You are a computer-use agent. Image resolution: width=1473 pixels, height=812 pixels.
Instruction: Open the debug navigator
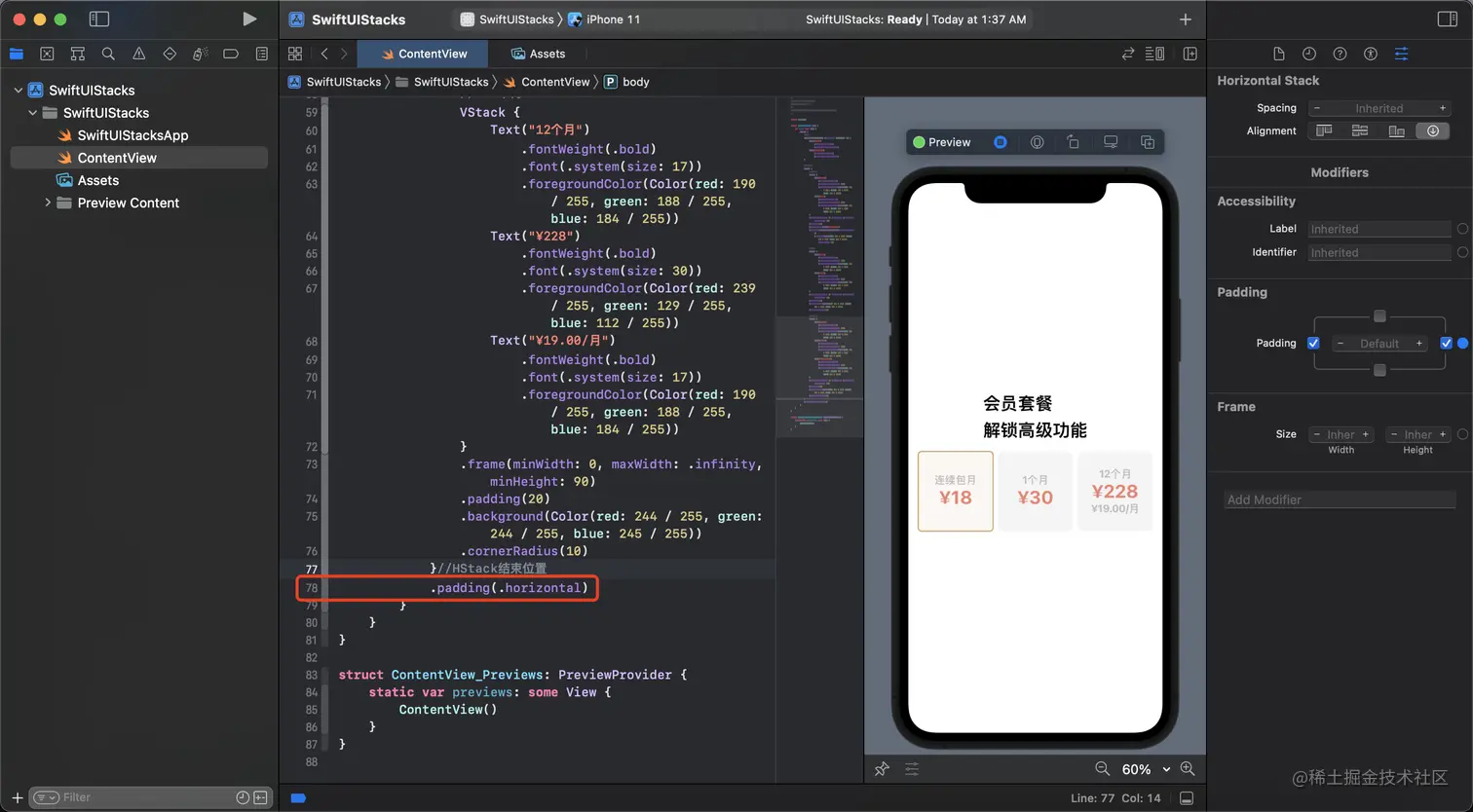tap(200, 54)
